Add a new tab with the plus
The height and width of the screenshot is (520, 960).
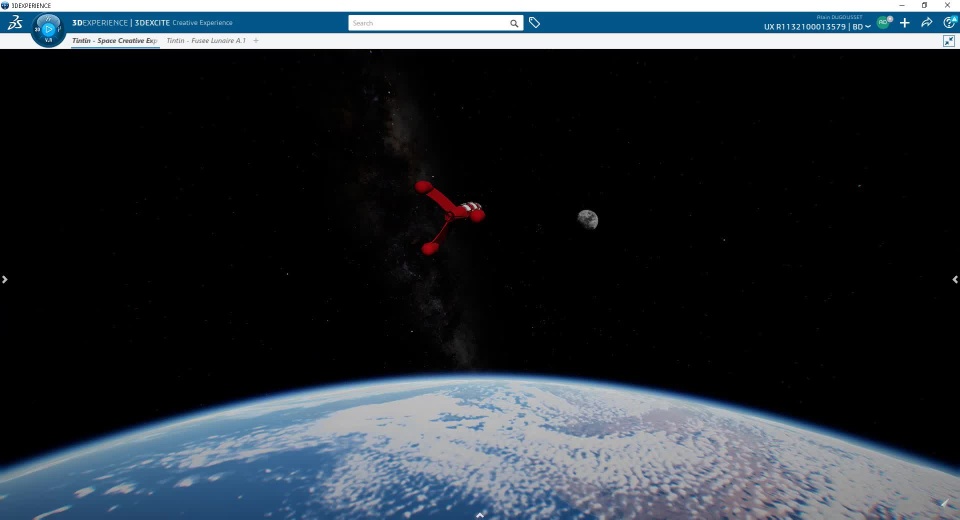pyautogui.click(x=256, y=40)
